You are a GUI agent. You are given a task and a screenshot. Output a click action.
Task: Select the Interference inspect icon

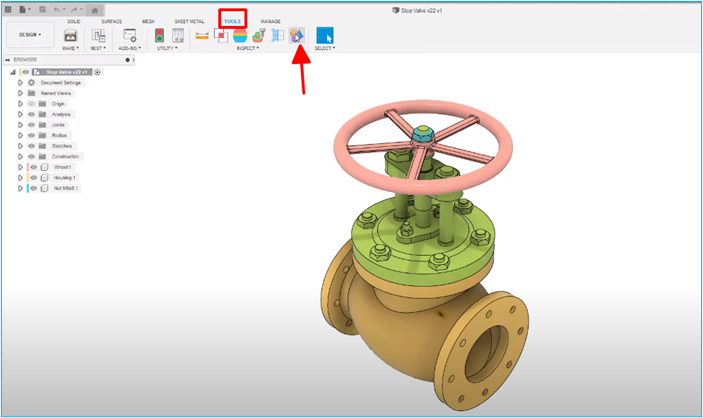tap(221, 35)
